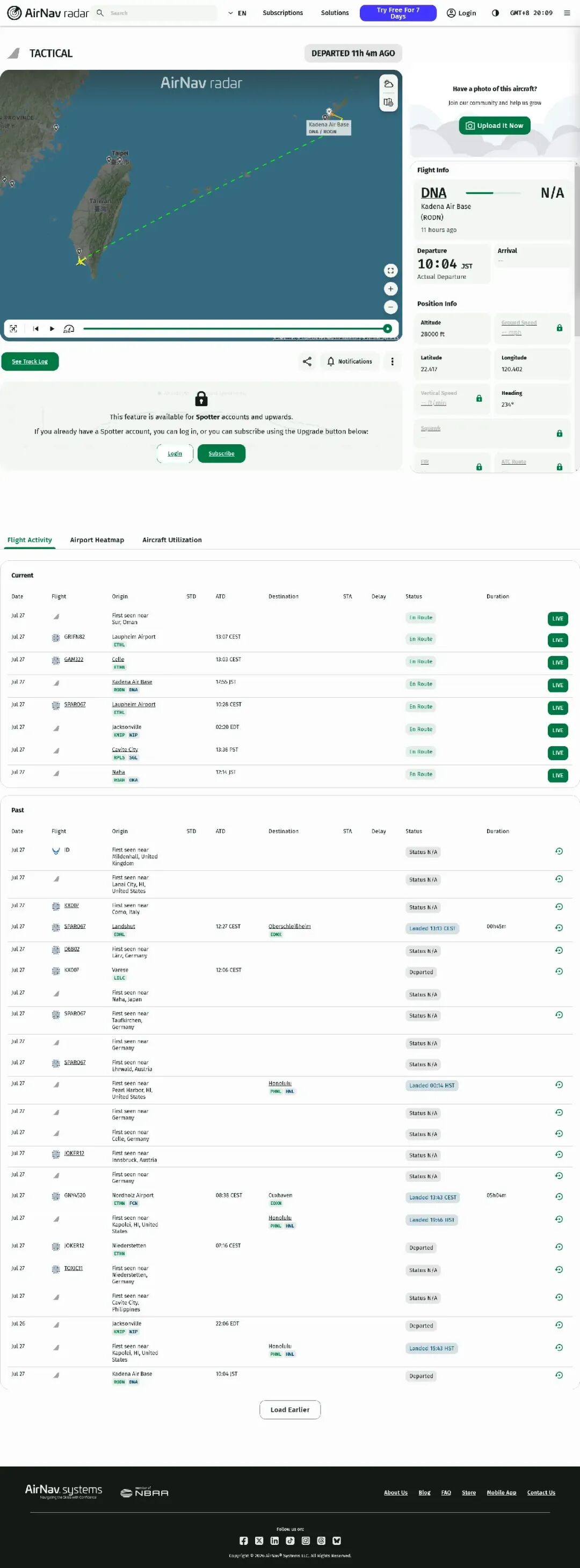Click the share icon below the map
The image size is (580, 1568).
307,362
